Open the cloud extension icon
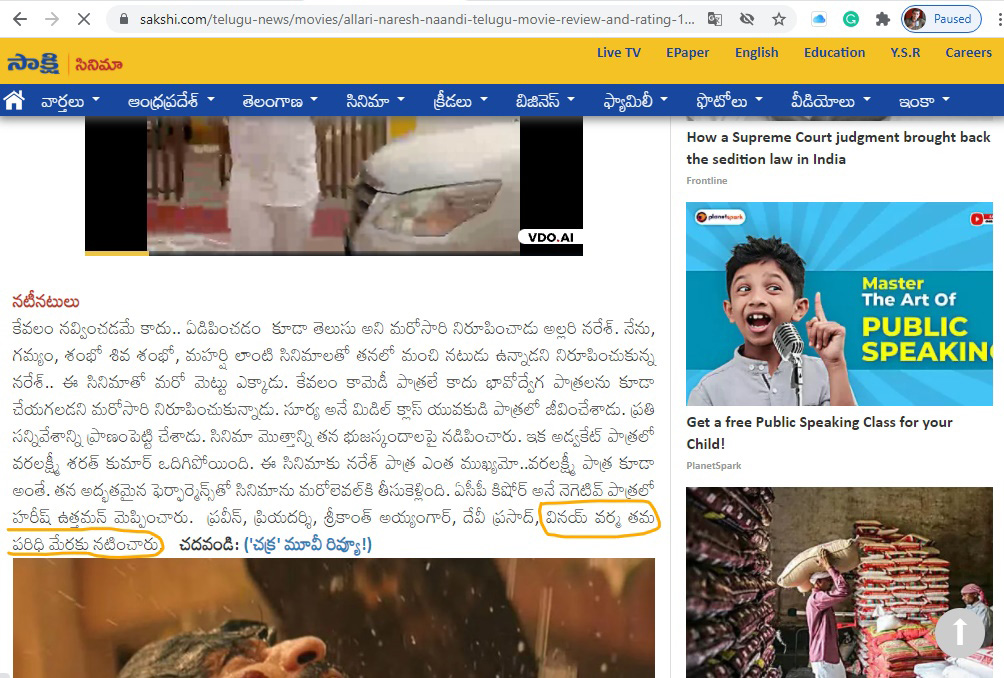The image size is (1004, 678). click(x=819, y=19)
